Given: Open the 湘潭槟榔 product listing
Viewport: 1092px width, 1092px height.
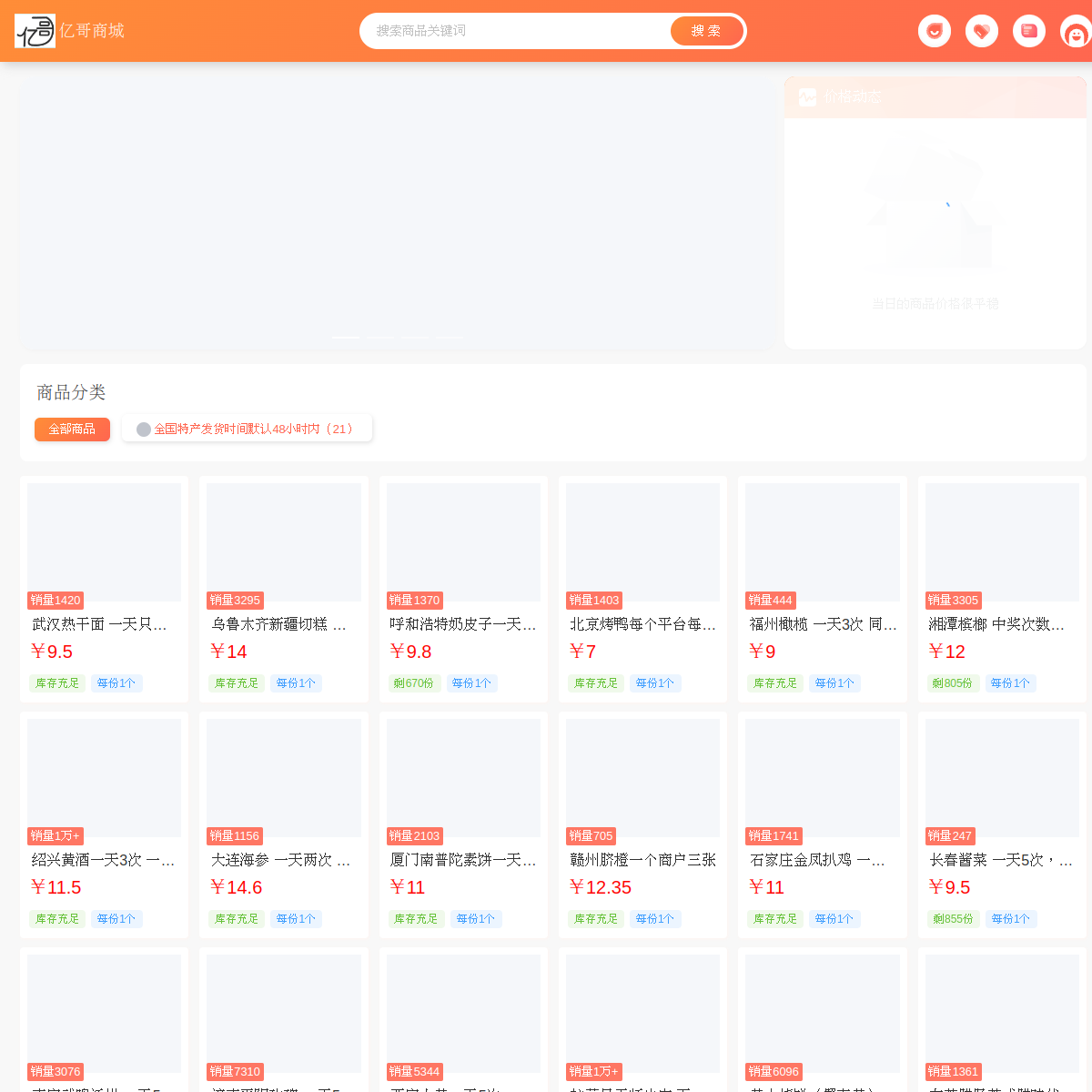Looking at the screenshot, I should tap(1002, 589).
